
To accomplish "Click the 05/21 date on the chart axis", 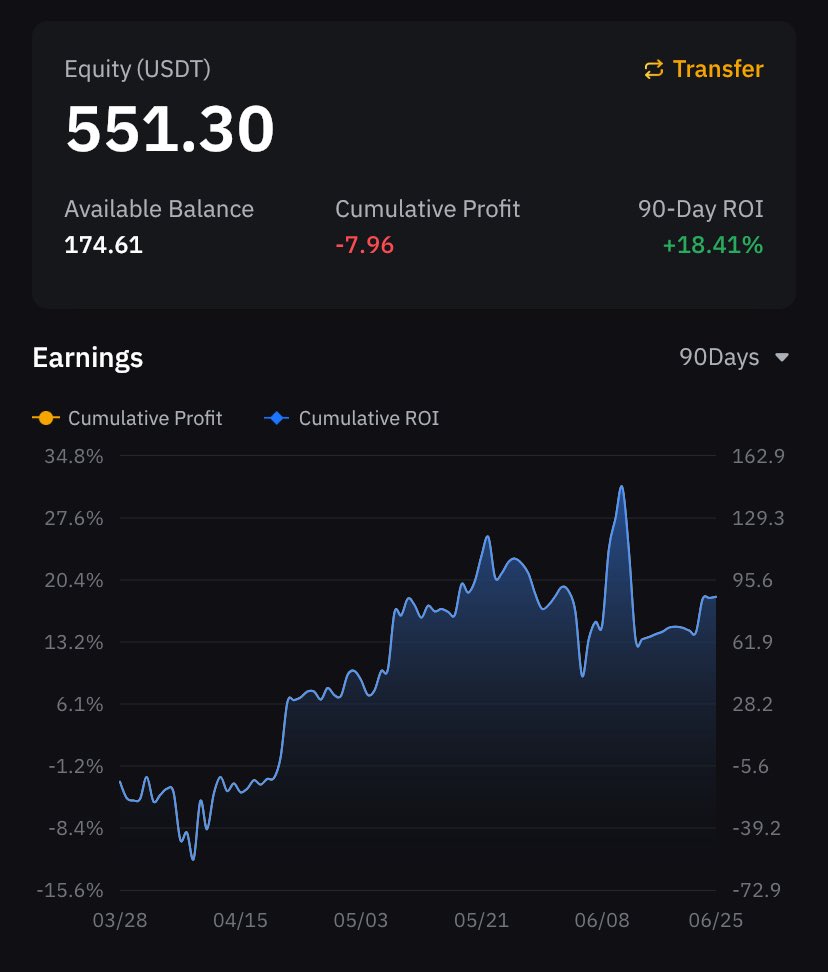I will click(x=482, y=921).
